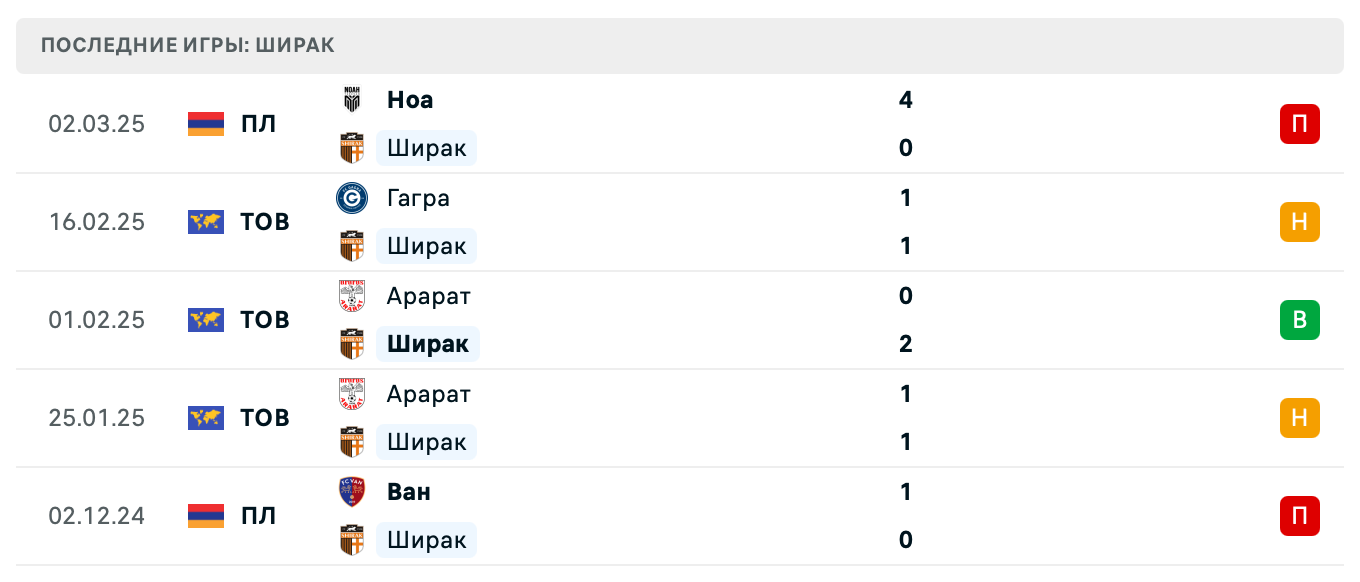Select the 16.02.25 match date
The image size is (1360, 582).
point(97,222)
